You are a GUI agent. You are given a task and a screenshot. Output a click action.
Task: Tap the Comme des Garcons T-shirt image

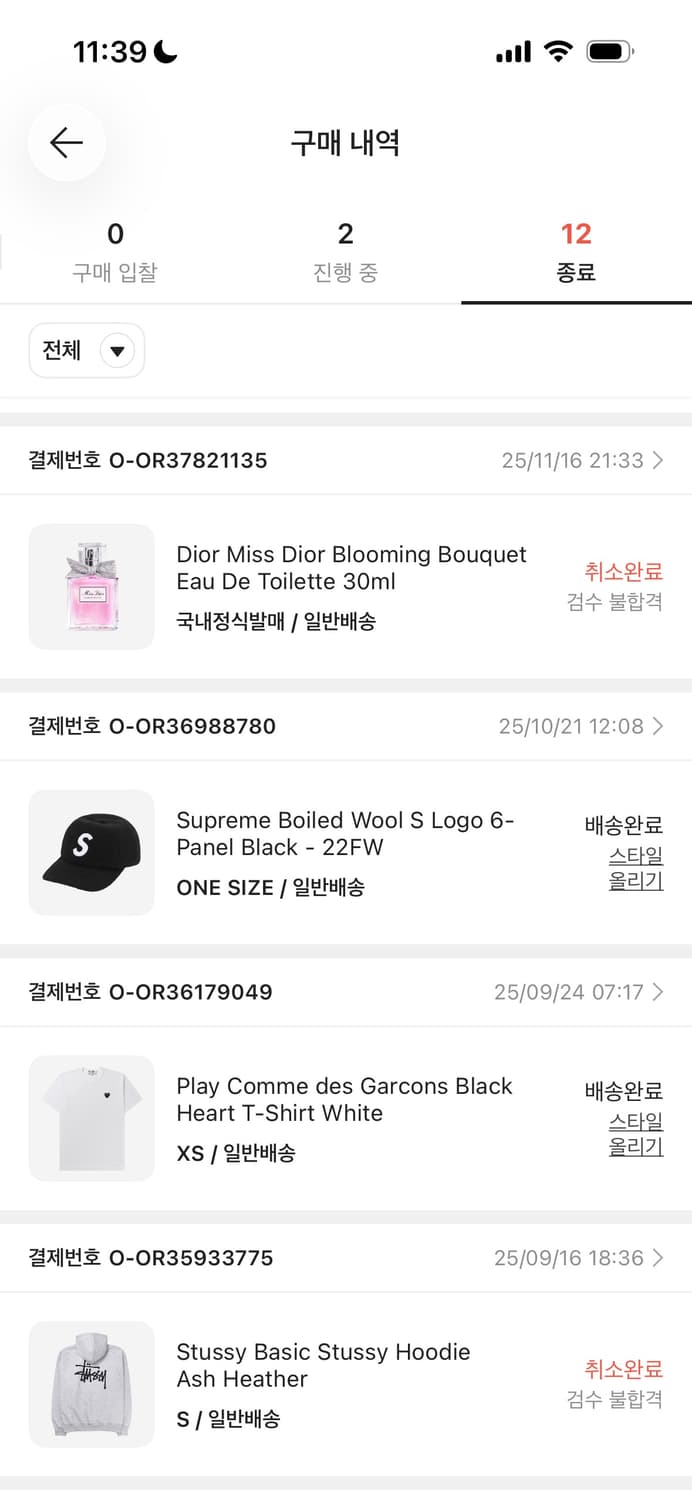click(92, 1118)
